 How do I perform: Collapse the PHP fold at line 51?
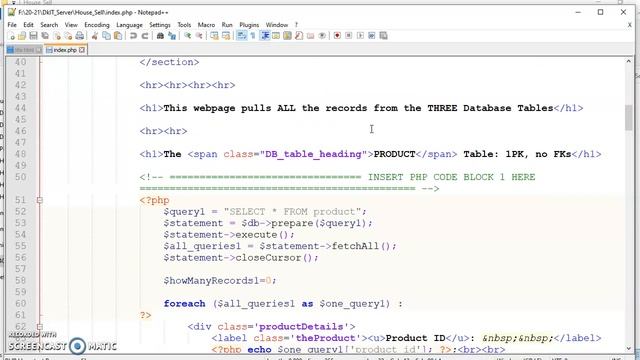click(x=40, y=200)
